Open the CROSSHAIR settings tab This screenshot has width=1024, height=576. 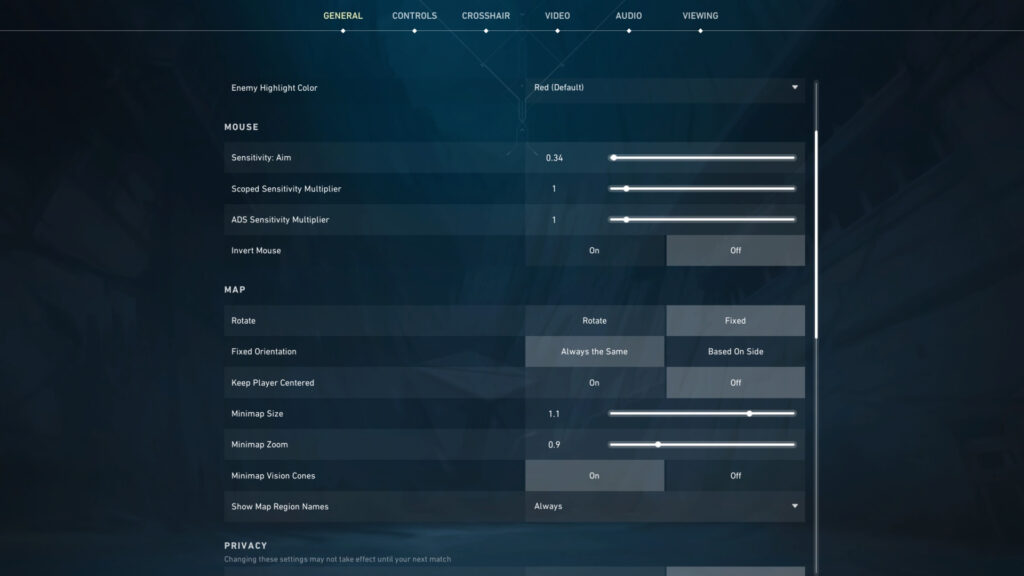click(484, 15)
